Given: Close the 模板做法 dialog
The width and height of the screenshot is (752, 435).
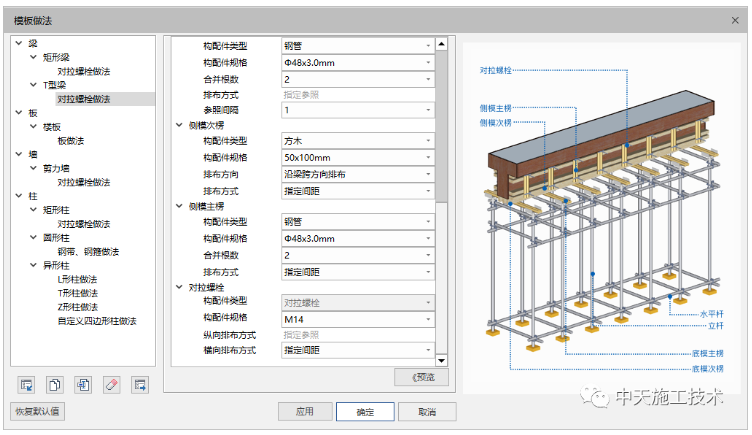Looking at the screenshot, I should pos(735,20).
